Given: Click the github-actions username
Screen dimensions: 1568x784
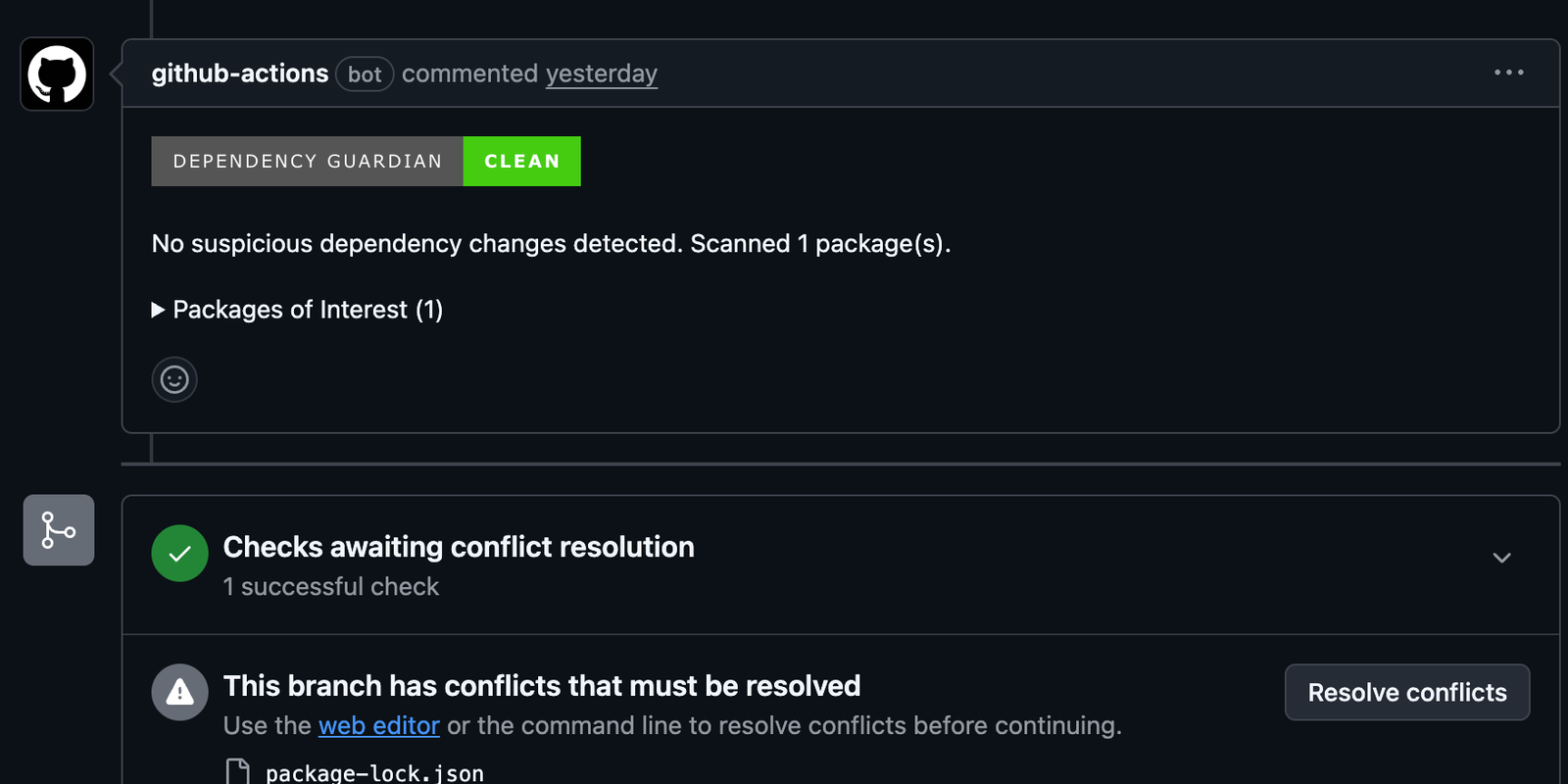Looking at the screenshot, I should point(240,73).
